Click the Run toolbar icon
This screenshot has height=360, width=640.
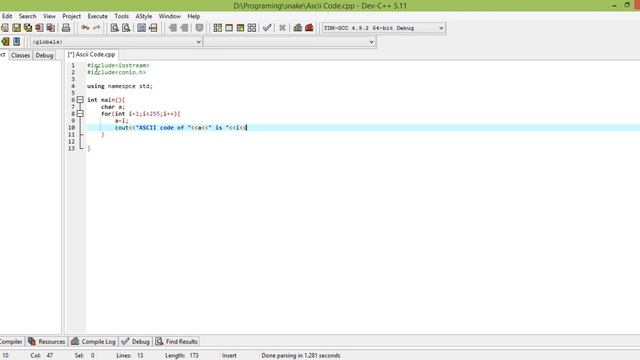coord(229,28)
